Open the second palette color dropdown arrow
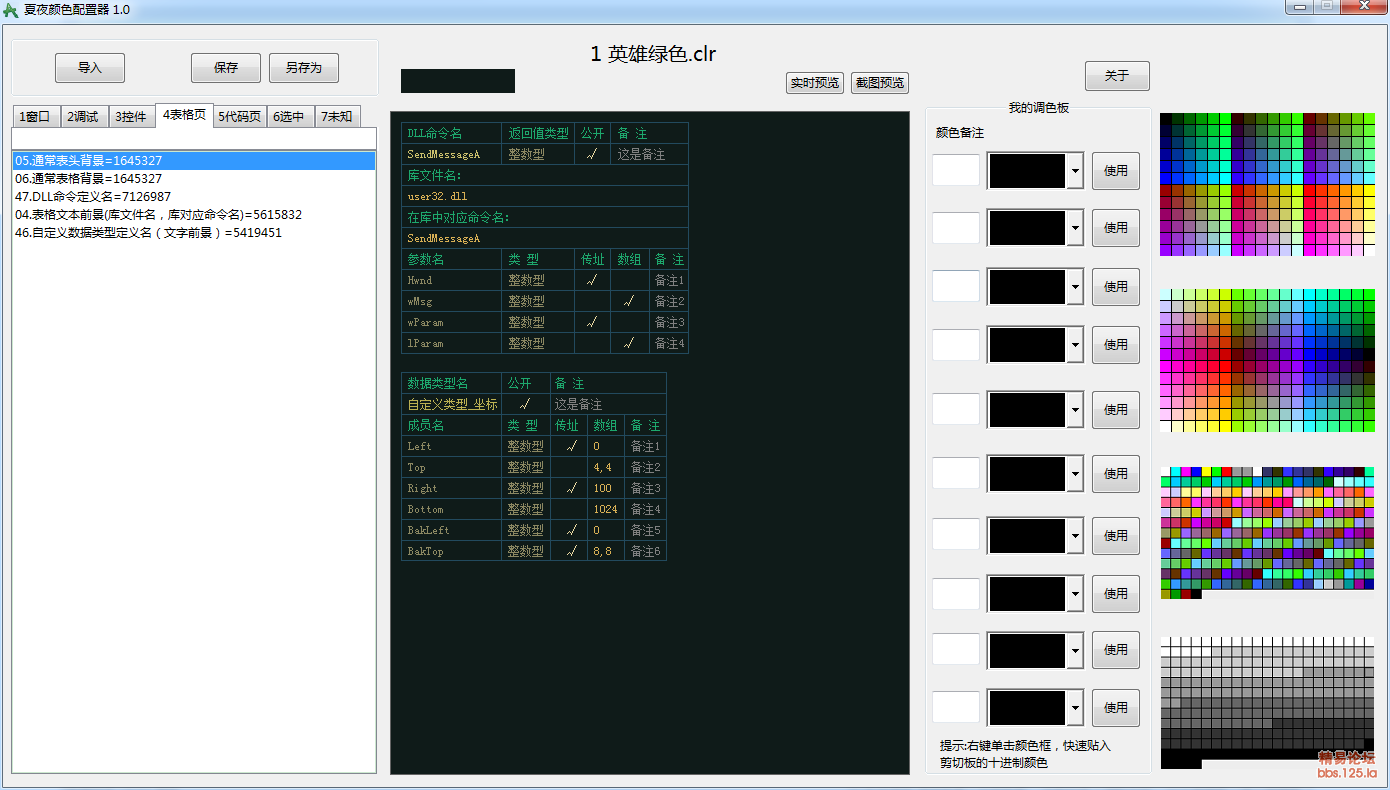 pos(1075,228)
